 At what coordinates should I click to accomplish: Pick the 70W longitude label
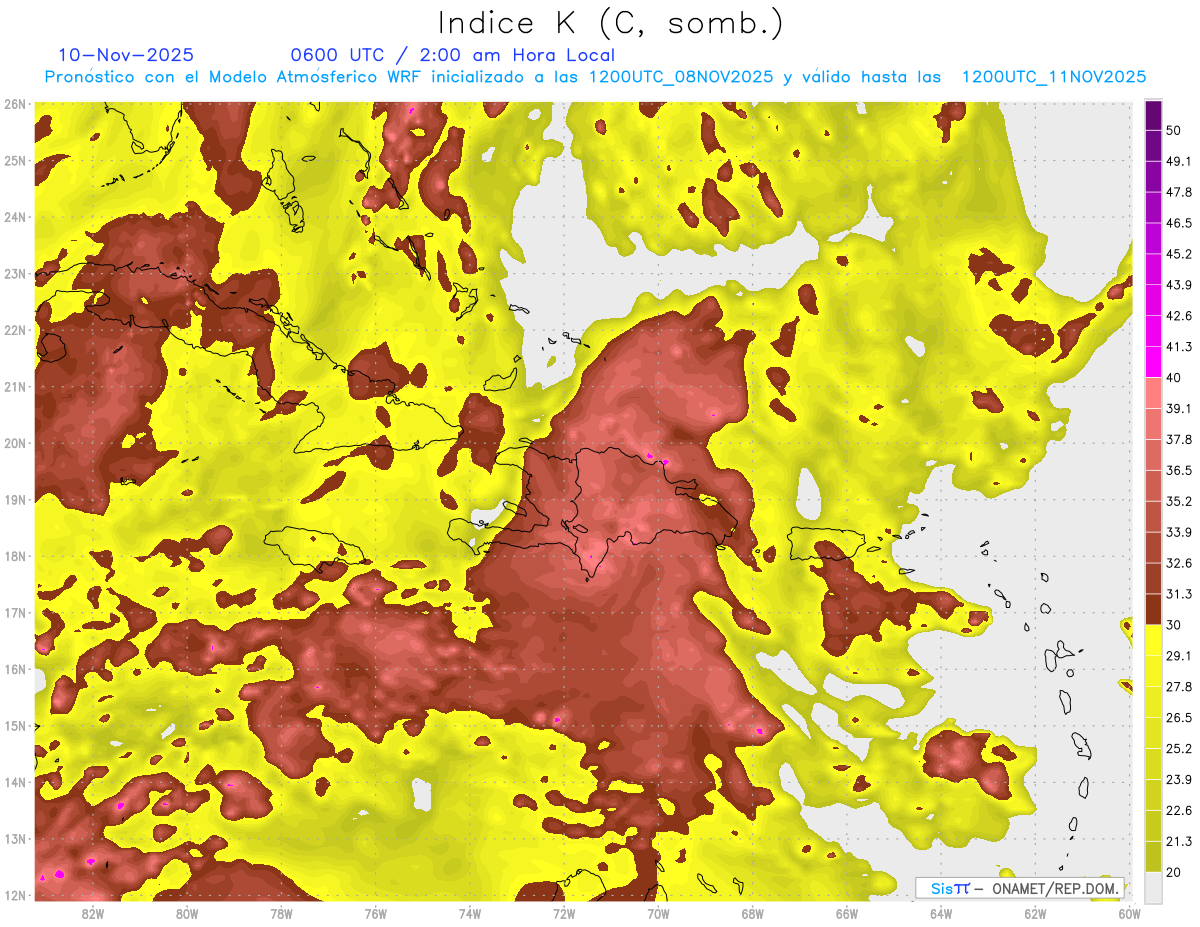click(658, 913)
